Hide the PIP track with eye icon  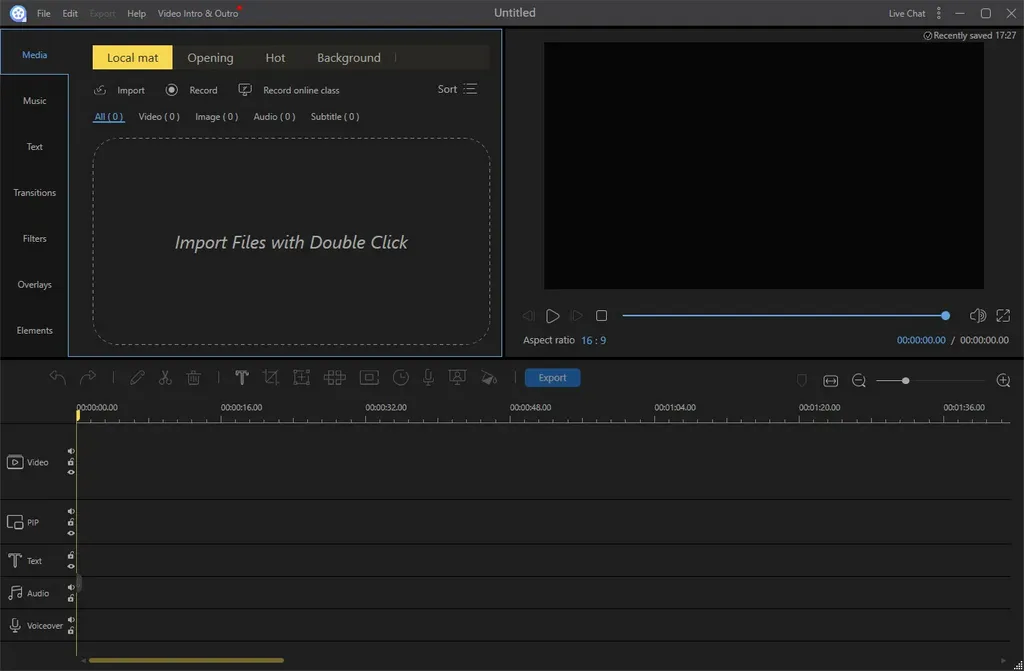(71, 533)
